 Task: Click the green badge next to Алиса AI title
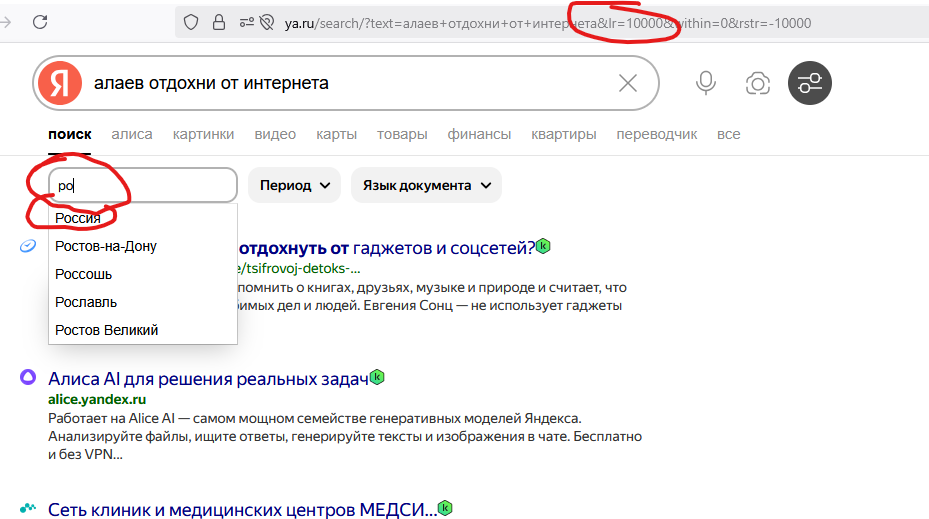pyautogui.click(x=377, y=377)
